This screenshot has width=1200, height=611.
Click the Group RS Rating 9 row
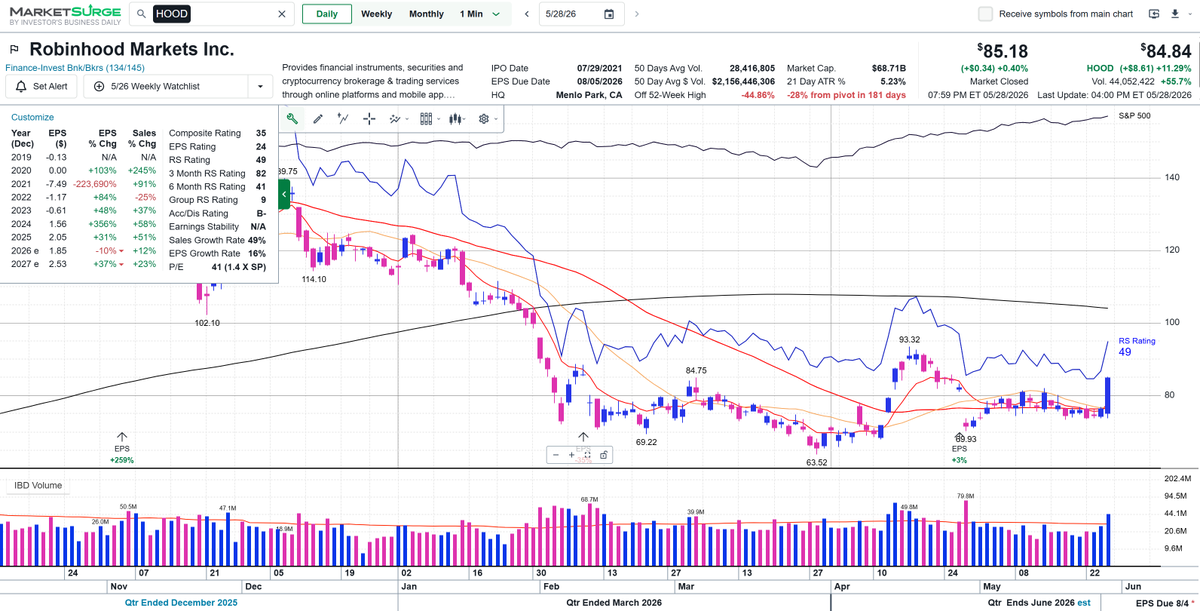click(x=217, y=200)
